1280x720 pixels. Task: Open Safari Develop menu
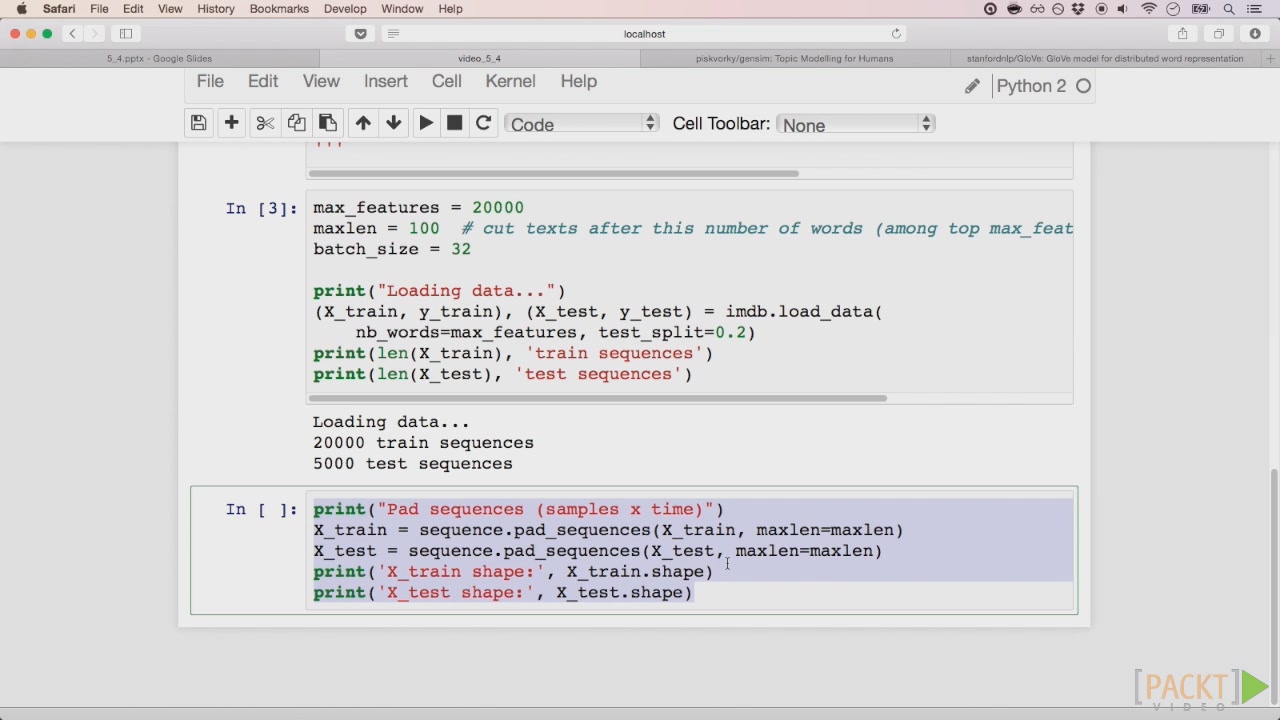tap(345, 8)
